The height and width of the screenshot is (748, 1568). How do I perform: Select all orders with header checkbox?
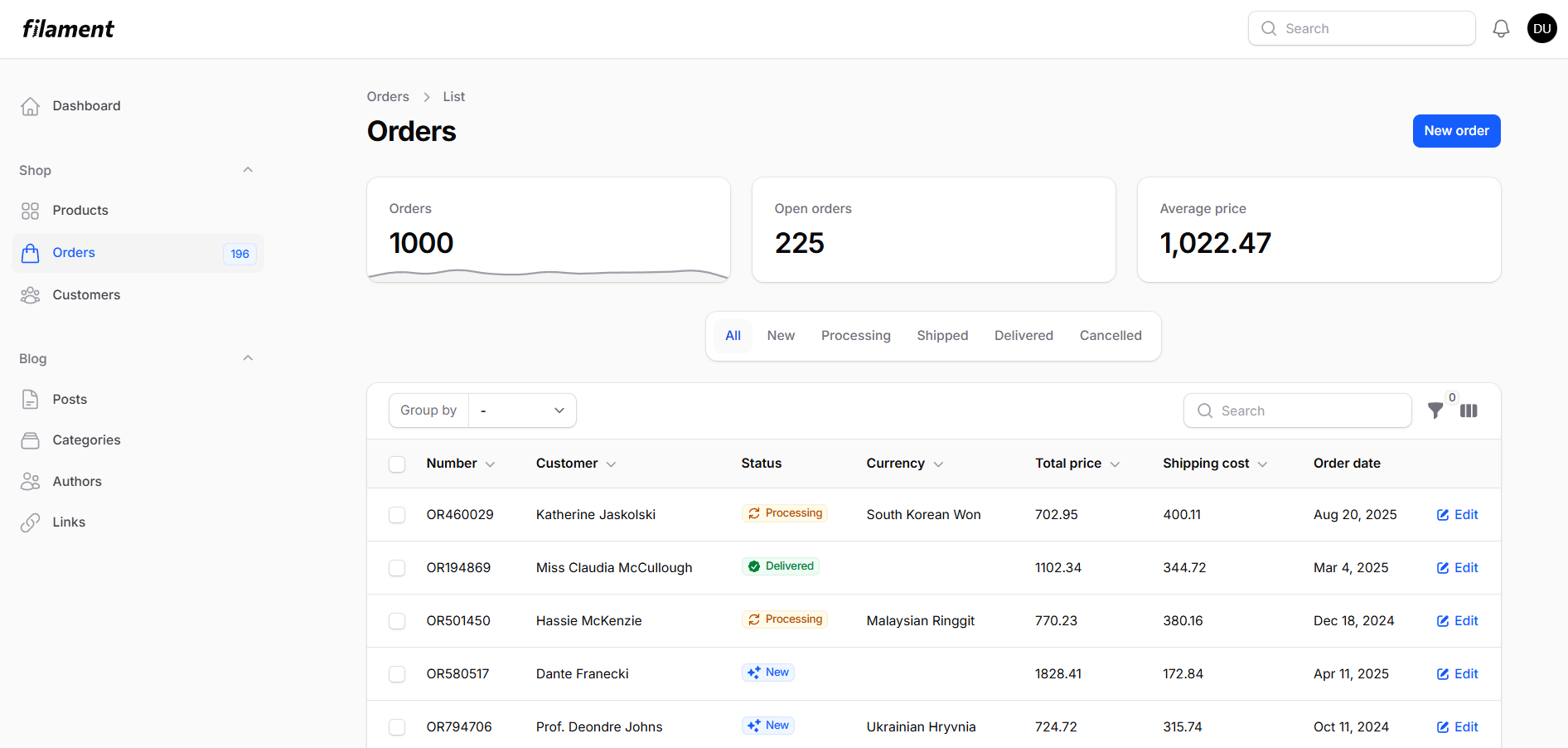point(397,464)
